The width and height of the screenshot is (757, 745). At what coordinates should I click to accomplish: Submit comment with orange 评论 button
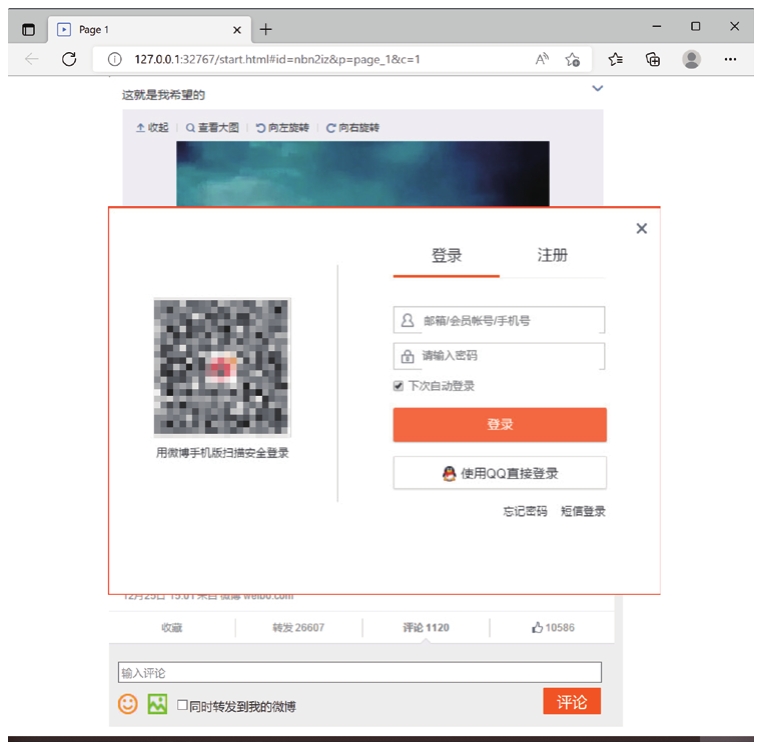572,701
